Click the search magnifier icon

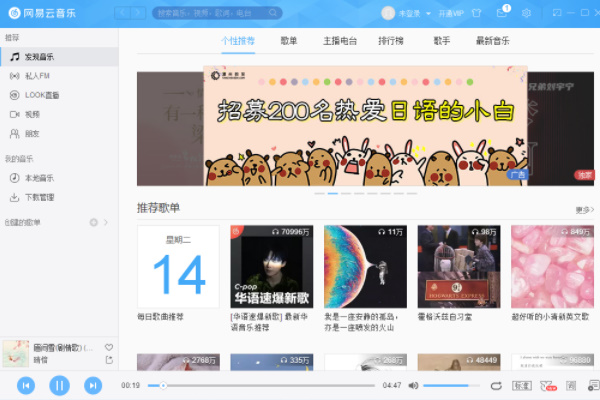(273, 13)
